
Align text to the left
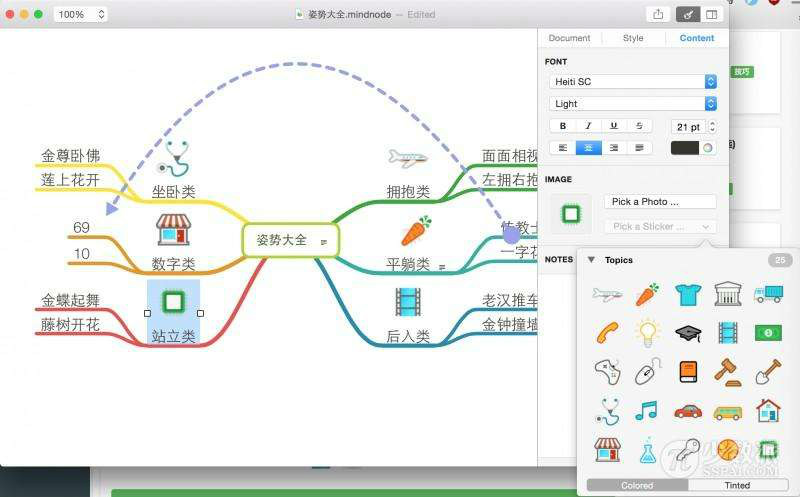click(562, 147)
